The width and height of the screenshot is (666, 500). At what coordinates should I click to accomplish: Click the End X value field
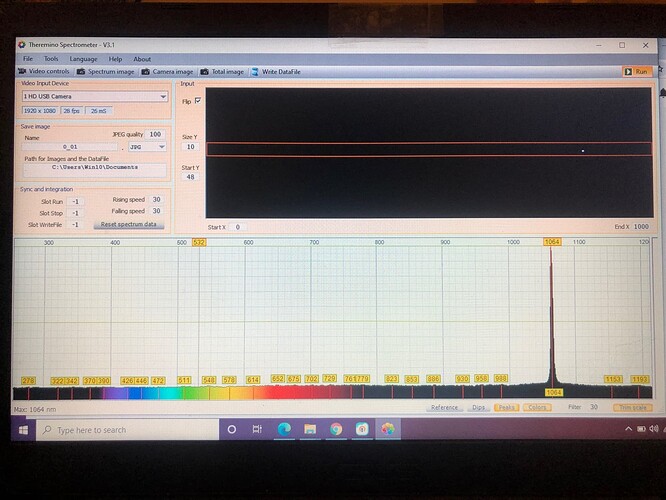coord(641,226)
